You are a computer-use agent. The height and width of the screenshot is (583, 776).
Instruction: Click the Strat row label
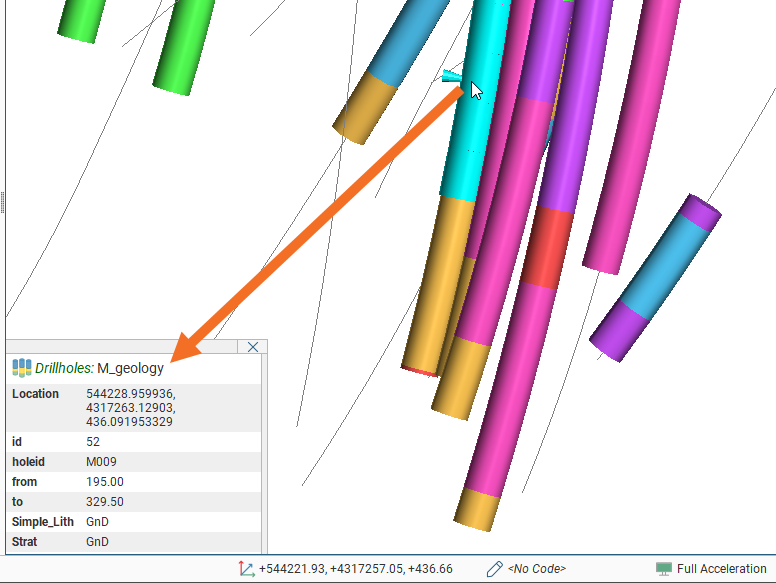click(25, 542)
